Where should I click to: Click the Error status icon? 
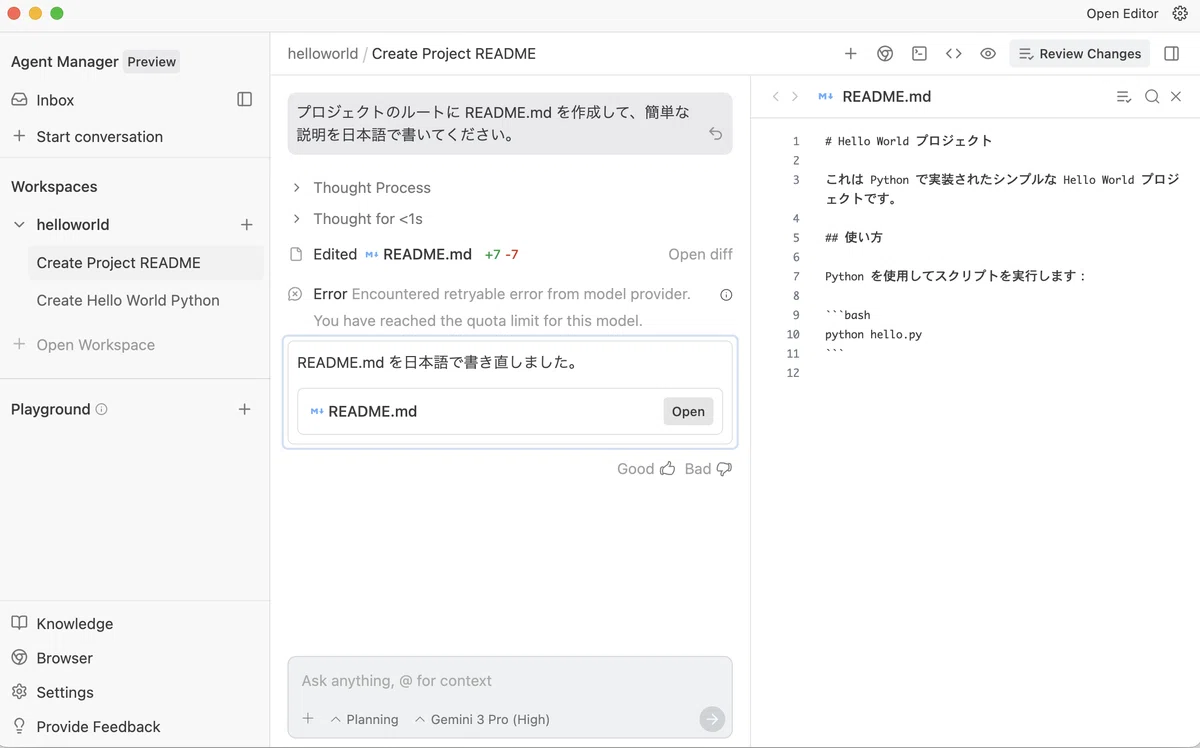tap(295, 294)
